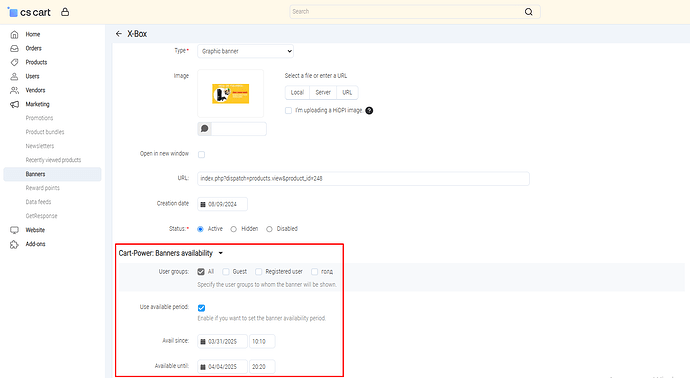Check the Open in new window checkbox
Screen dimensions: 690x378
pos(202,154)
